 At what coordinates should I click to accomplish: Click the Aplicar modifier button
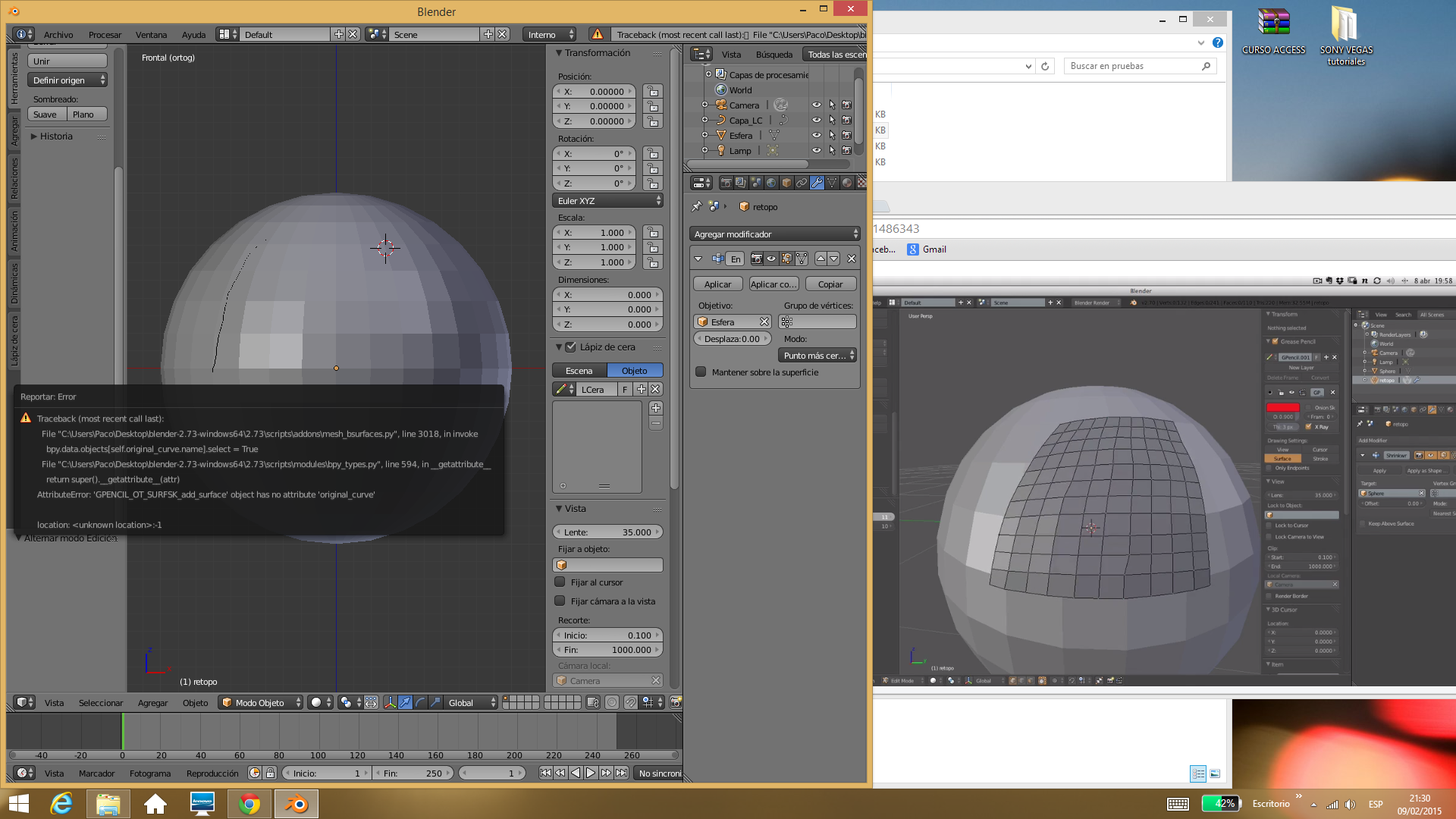click(717, 284)
